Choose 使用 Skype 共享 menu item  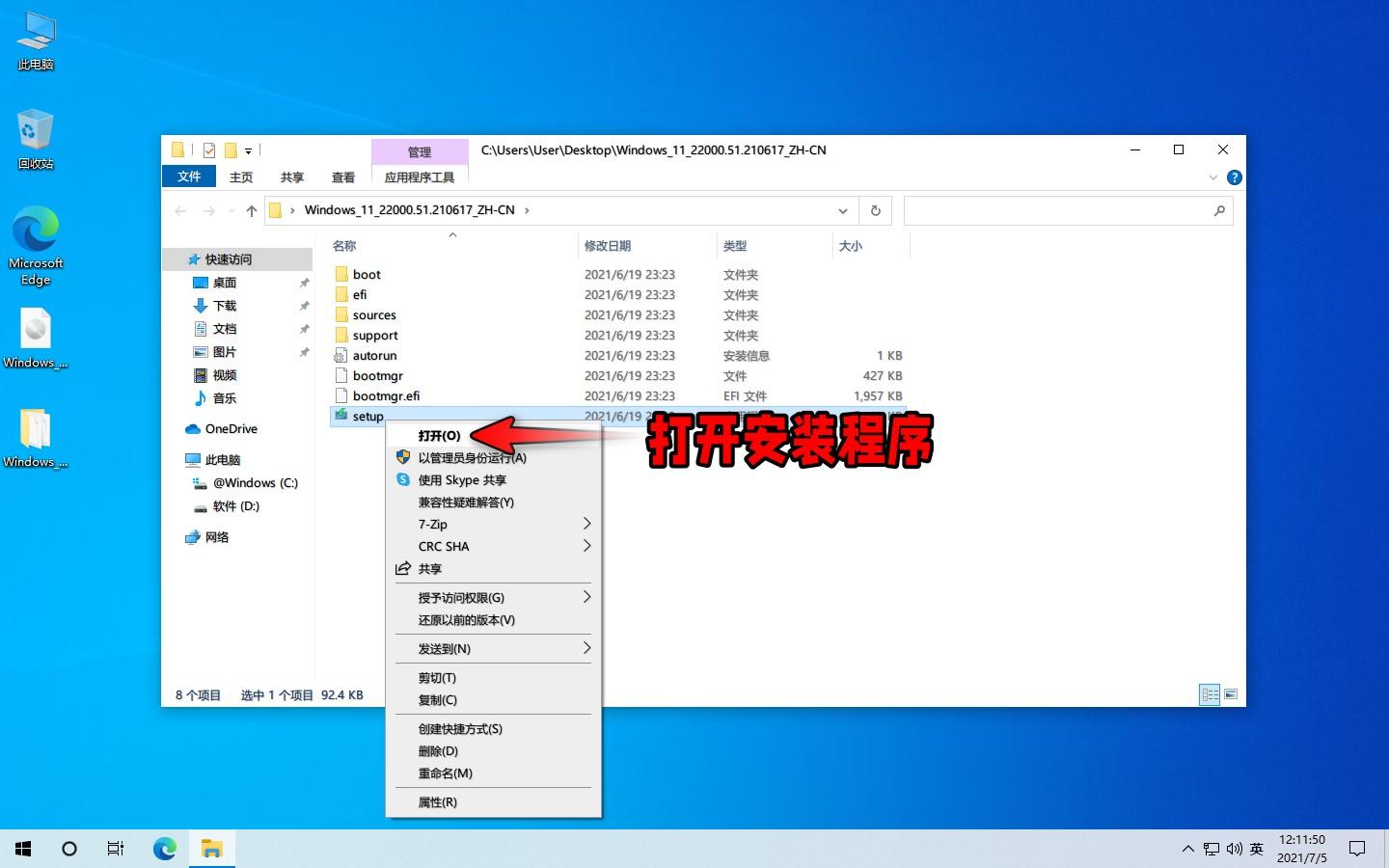[x=493, y=480]
